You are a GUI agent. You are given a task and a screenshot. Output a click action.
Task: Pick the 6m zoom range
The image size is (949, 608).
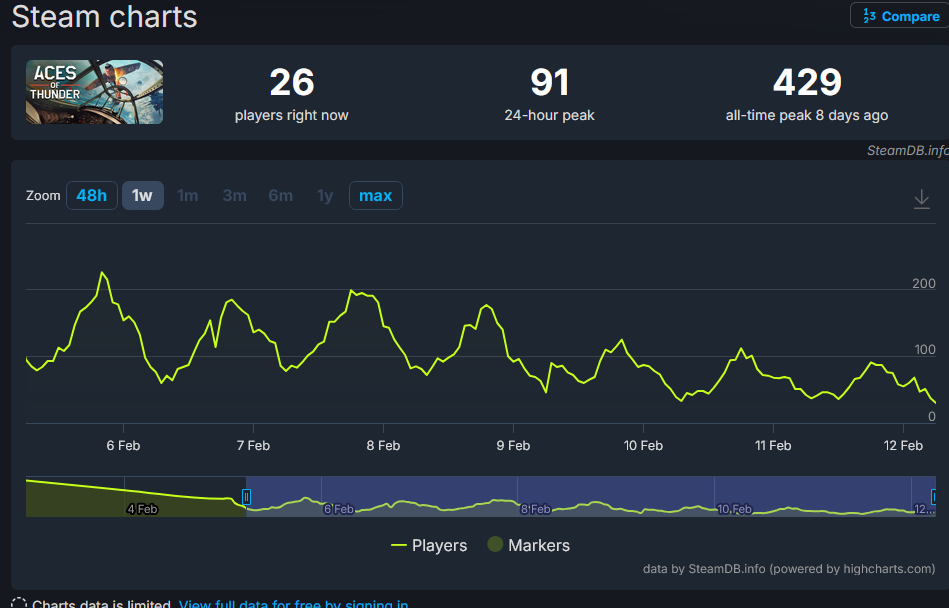281,195
